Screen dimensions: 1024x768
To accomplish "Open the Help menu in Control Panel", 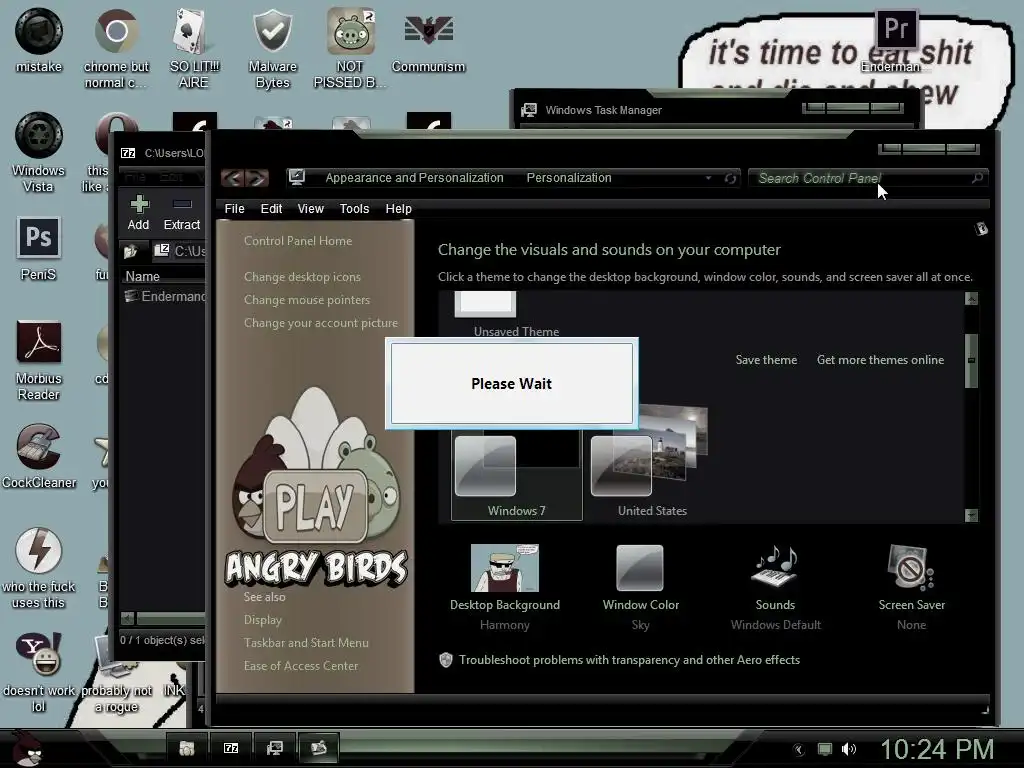I will [x=398, y=208].
